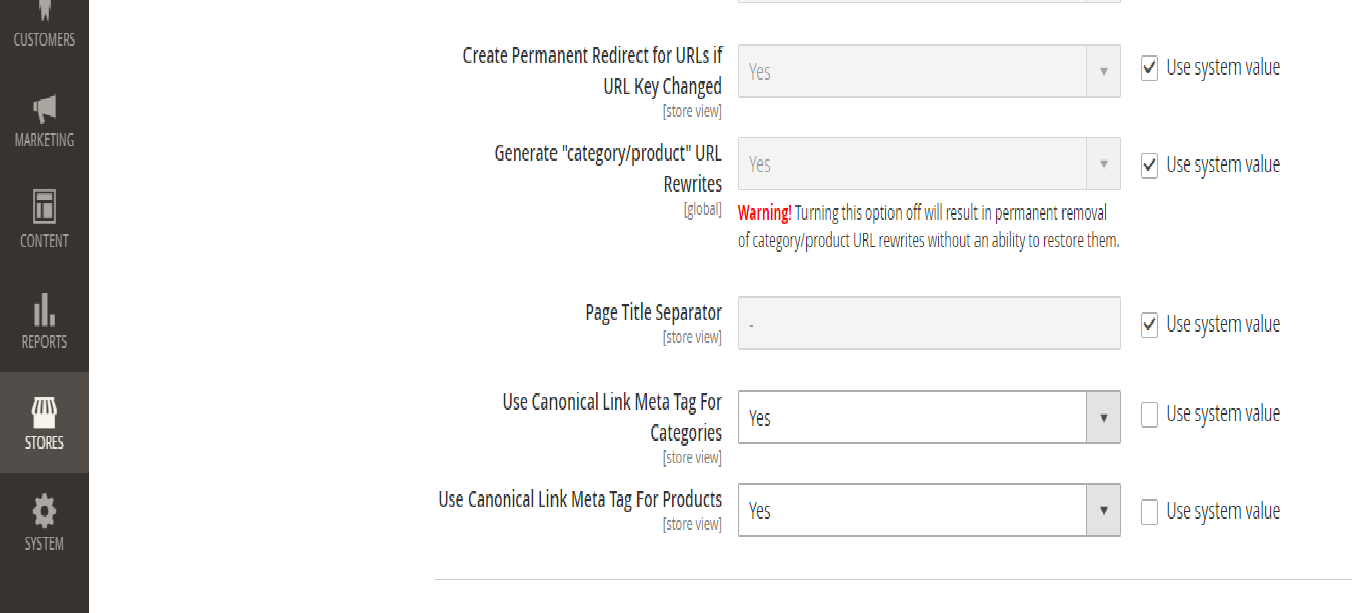
Task: Click the "Use Canonical Link Meta Tag For Products" label
Action: 580,500
